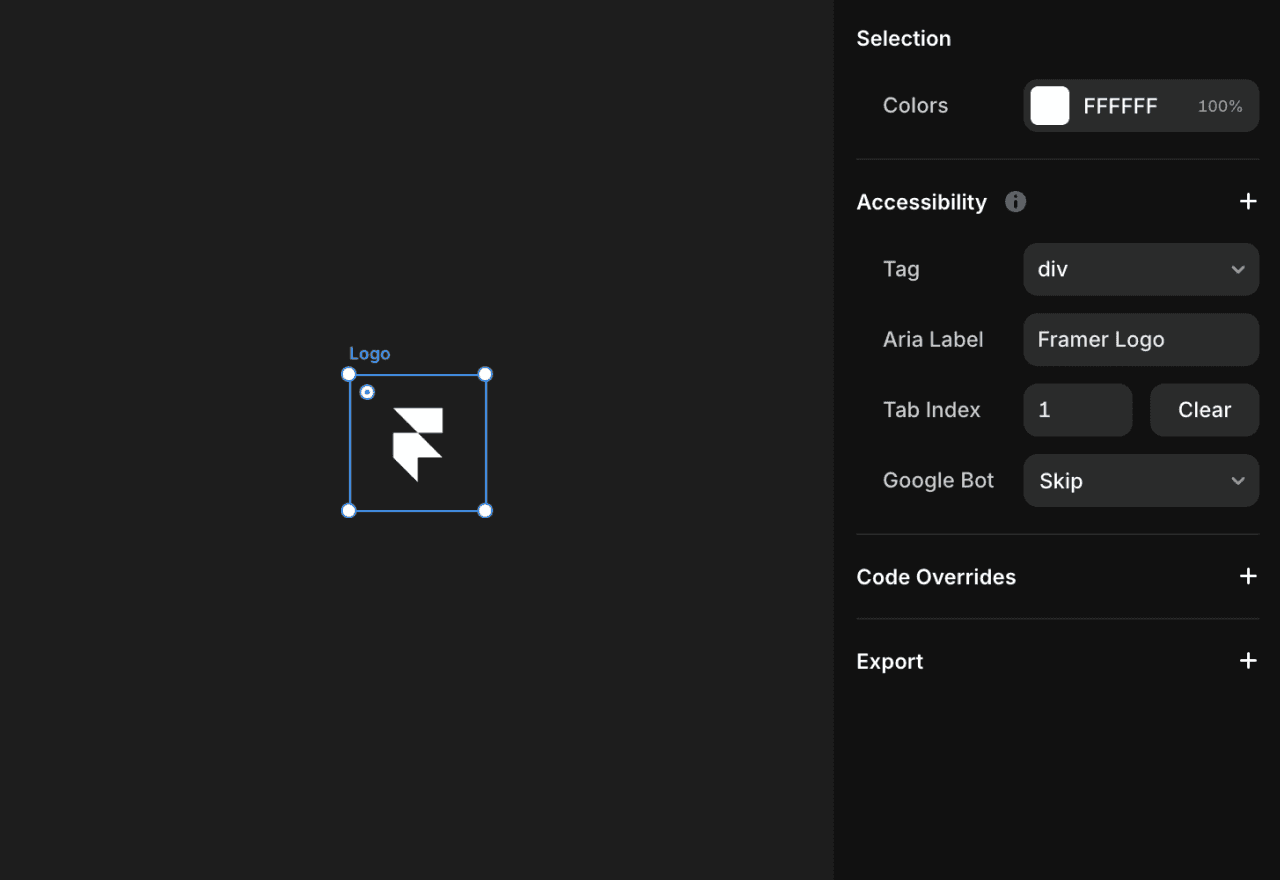Click the bottom-left resize handle of Logo
Viewport: 1280px width, 880px height.
click(349, 510)
